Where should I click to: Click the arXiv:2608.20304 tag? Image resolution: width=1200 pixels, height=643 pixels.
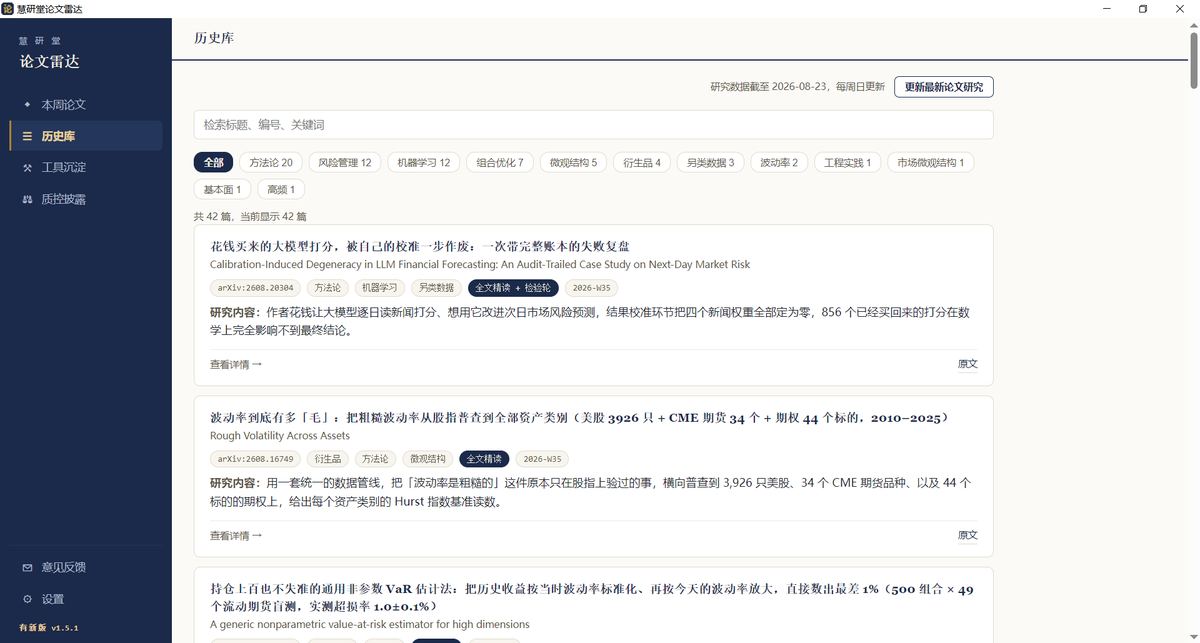[x=255, y=288]
